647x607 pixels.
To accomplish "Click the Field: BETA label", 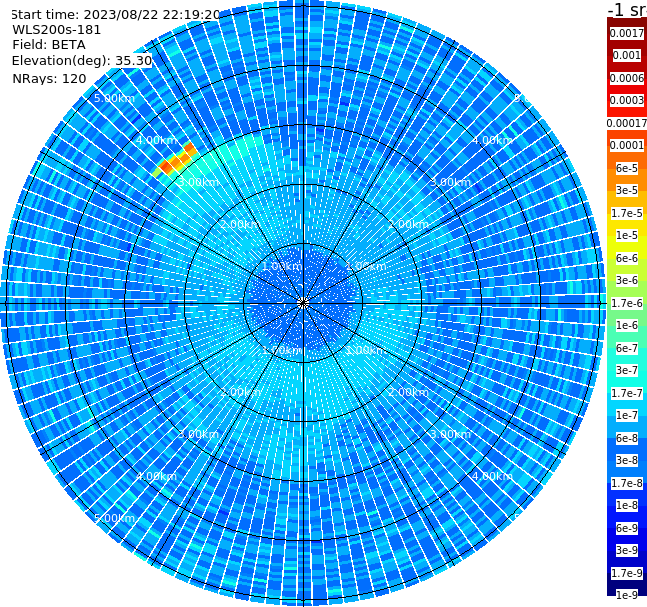I will 49,45.
